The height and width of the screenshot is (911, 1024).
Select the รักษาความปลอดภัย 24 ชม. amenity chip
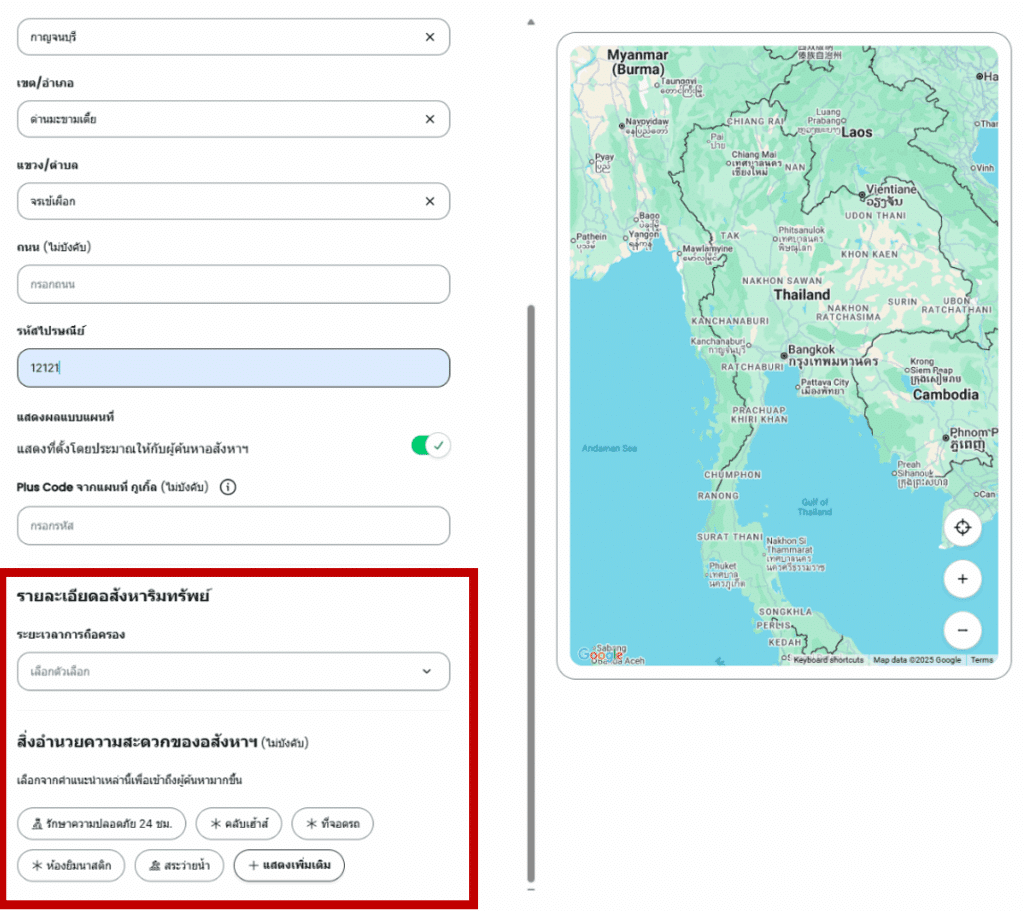pos(101,825)
